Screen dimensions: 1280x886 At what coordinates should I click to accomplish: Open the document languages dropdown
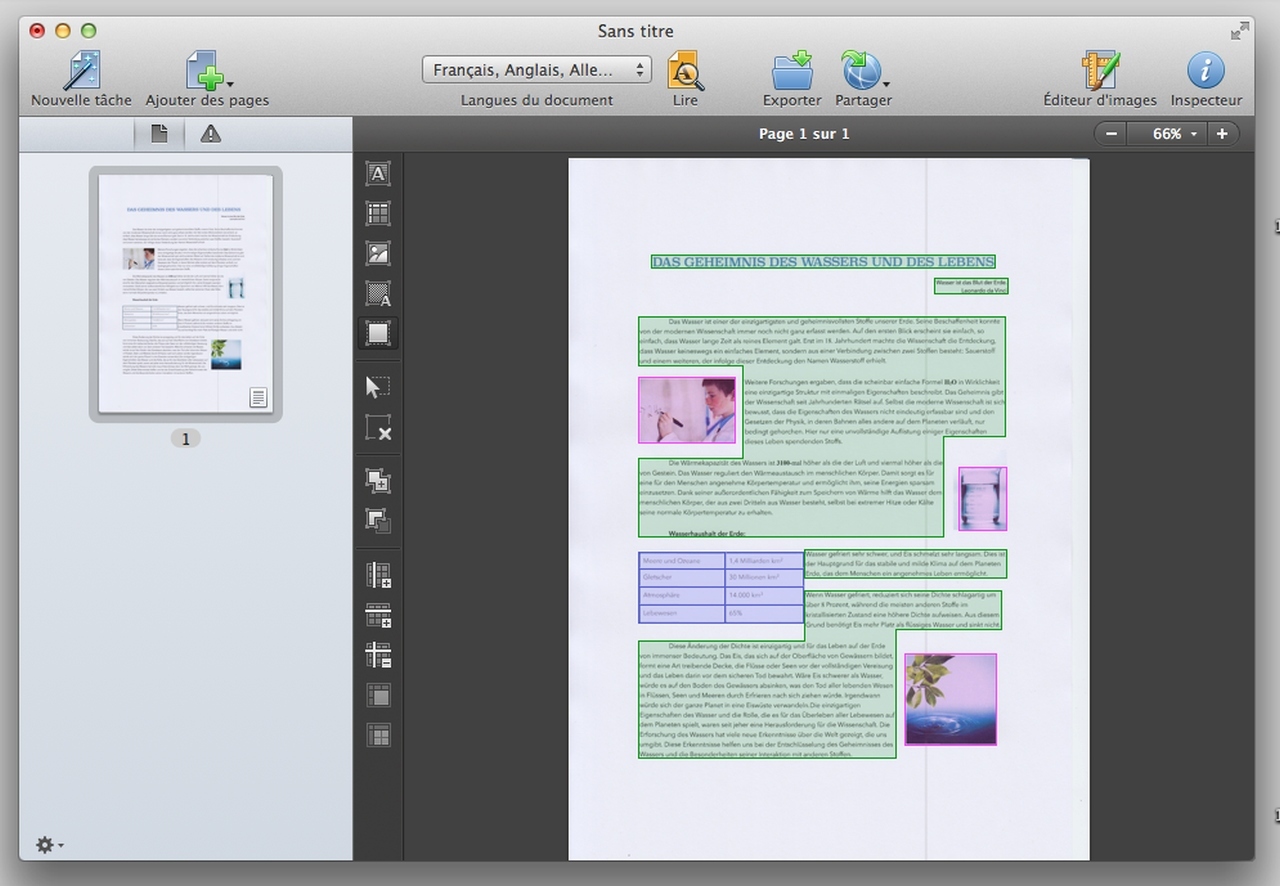pyautogui.click(x=537, y=70)
